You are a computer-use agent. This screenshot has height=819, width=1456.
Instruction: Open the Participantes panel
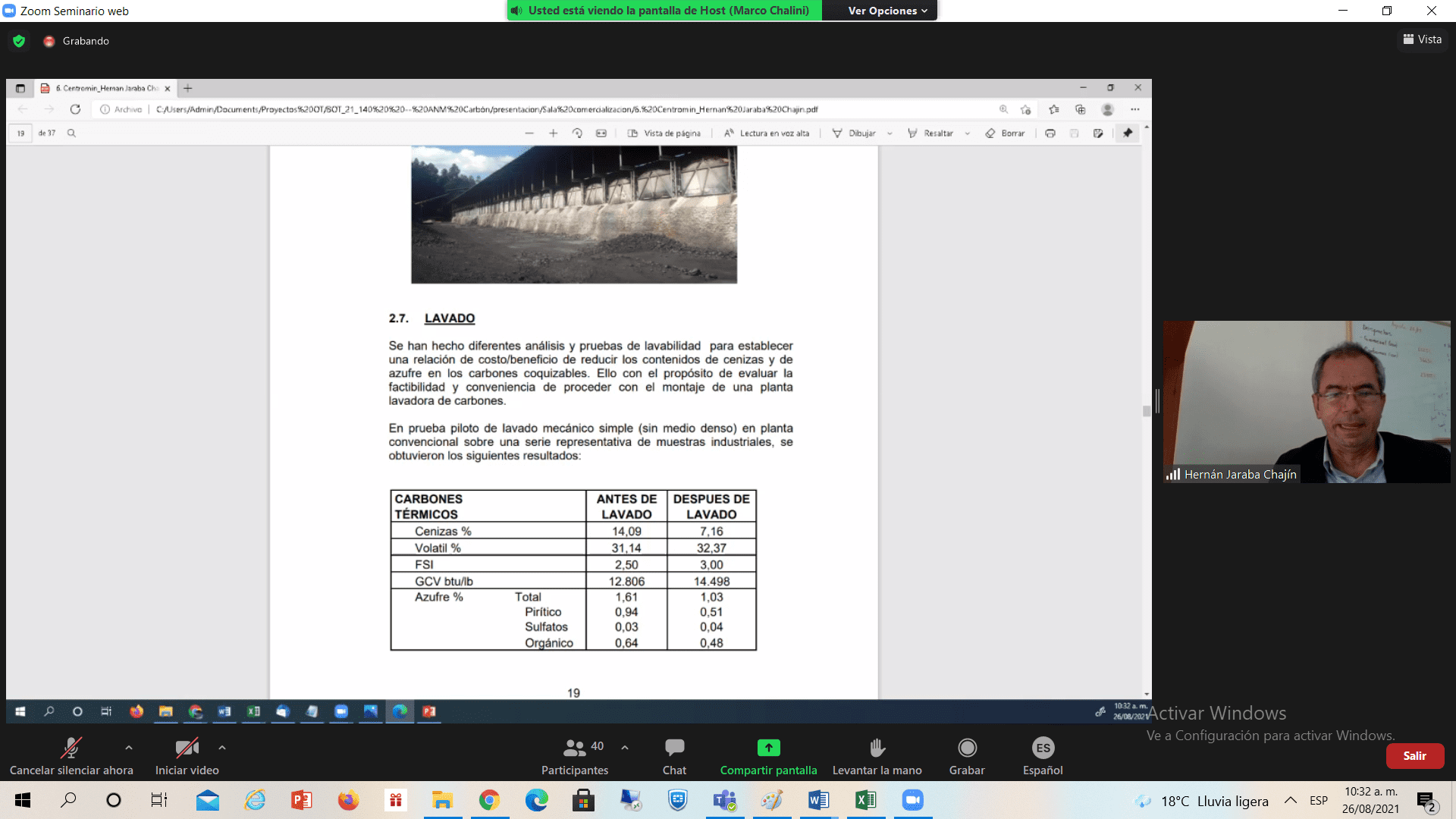[x=575, y=757]
